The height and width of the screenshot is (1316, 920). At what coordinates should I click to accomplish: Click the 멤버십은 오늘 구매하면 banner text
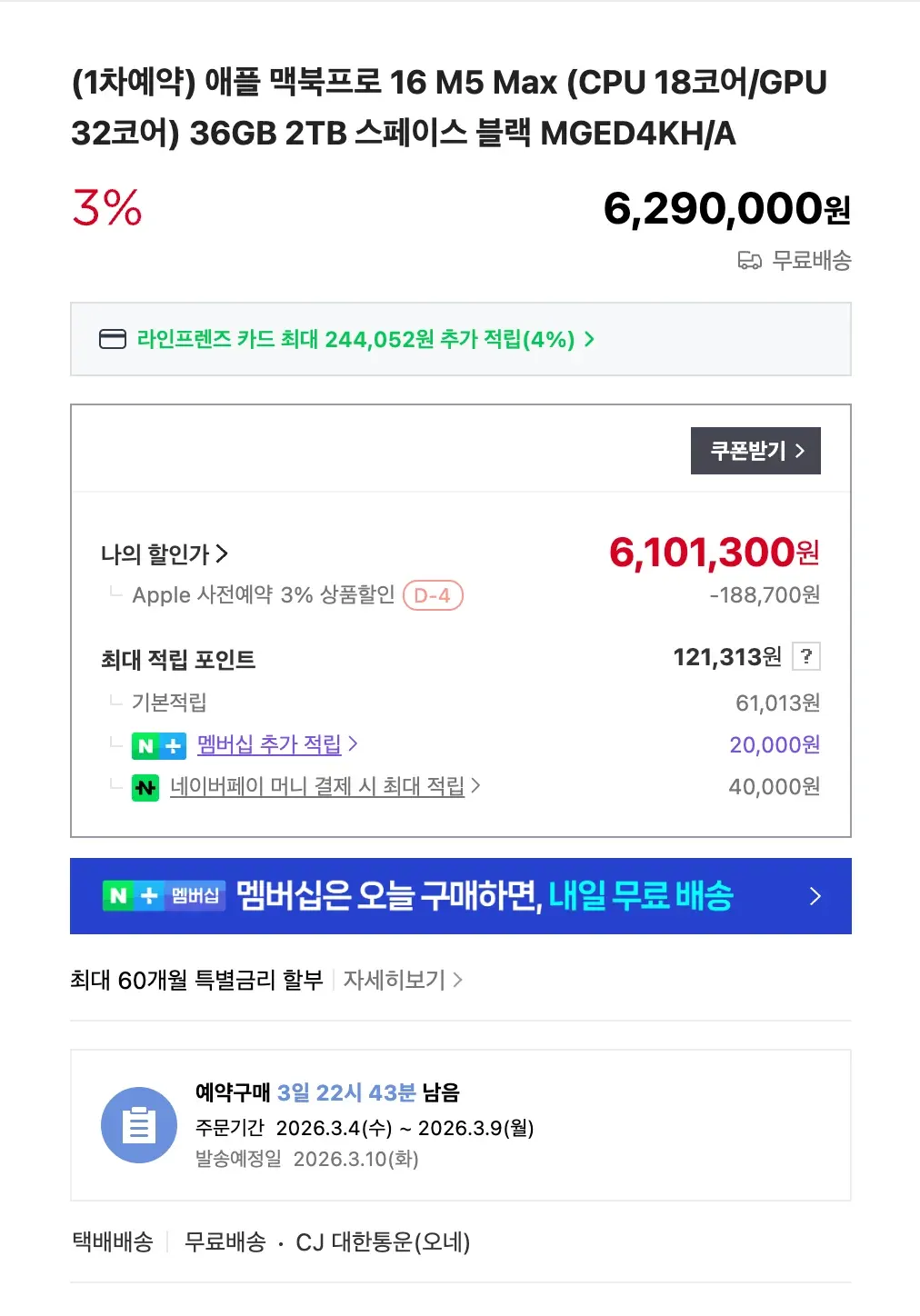pos(388,896)
